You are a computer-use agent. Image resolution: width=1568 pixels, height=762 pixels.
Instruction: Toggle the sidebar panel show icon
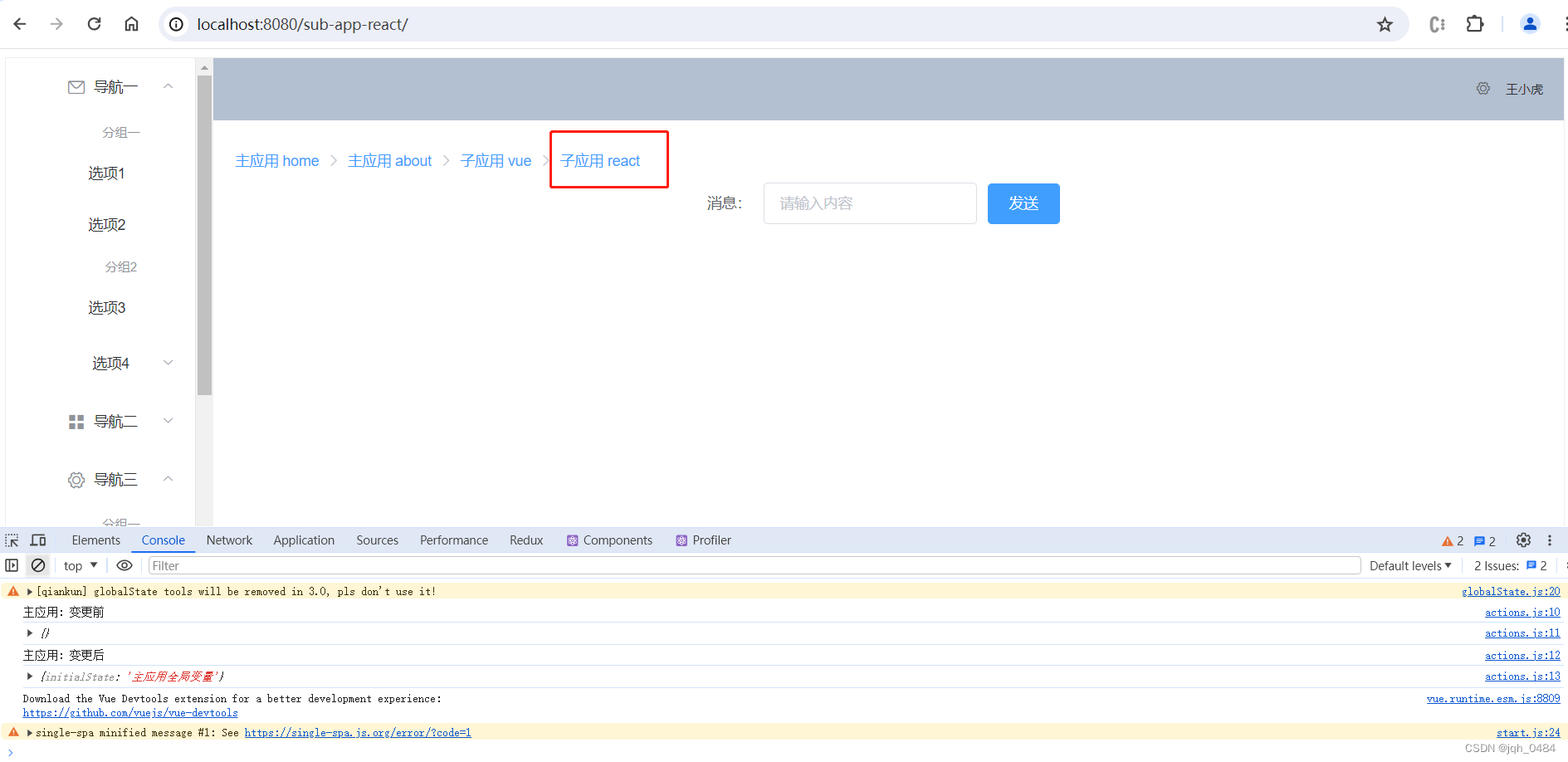12,565
